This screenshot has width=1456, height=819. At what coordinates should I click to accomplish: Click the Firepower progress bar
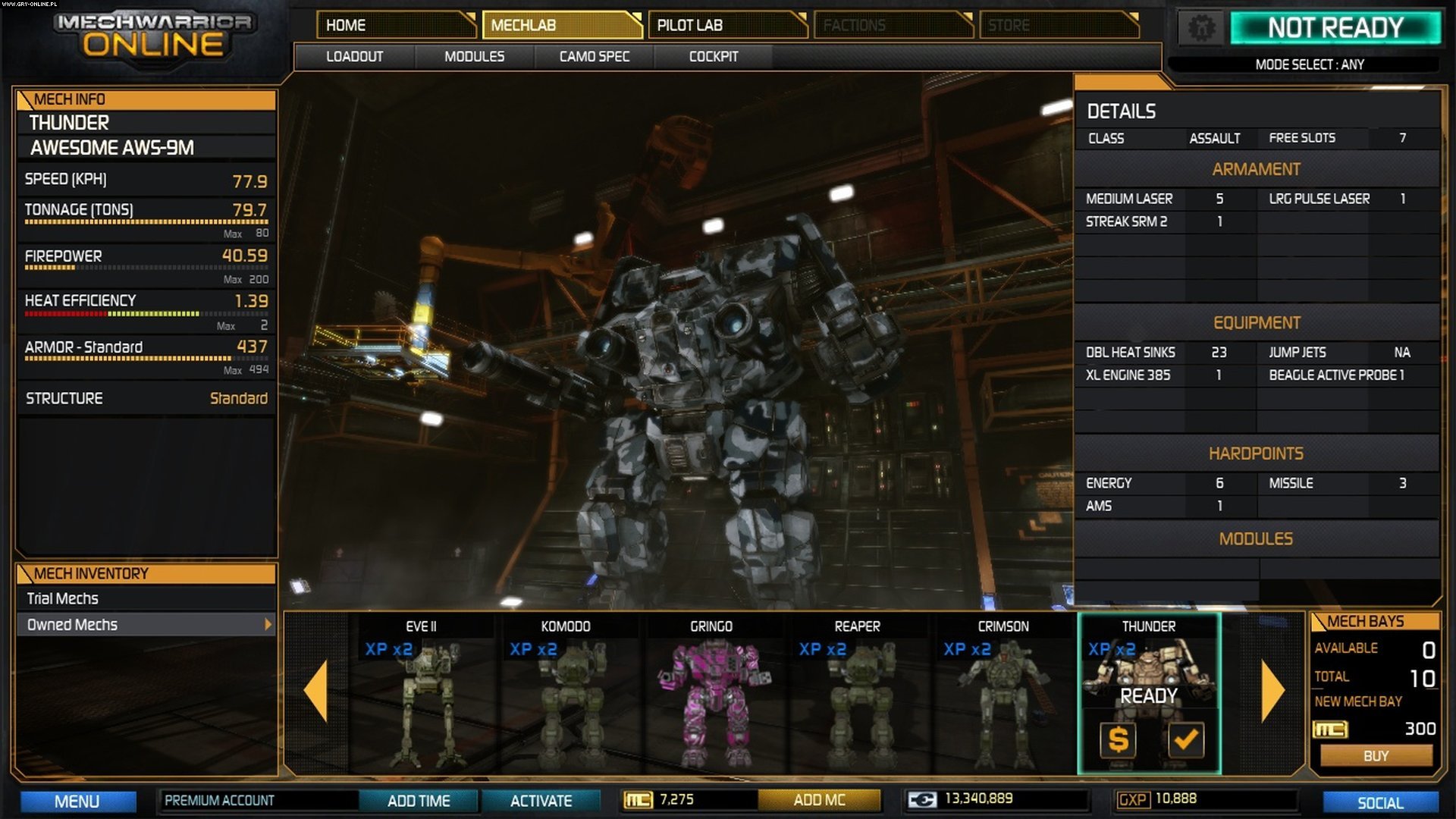(146, 268)
